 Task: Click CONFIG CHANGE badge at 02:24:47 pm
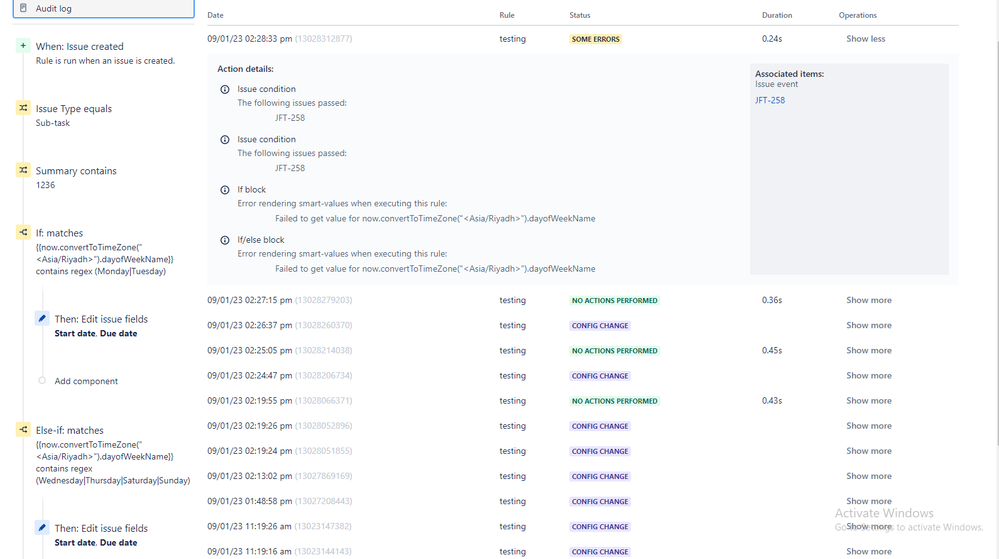600,375
